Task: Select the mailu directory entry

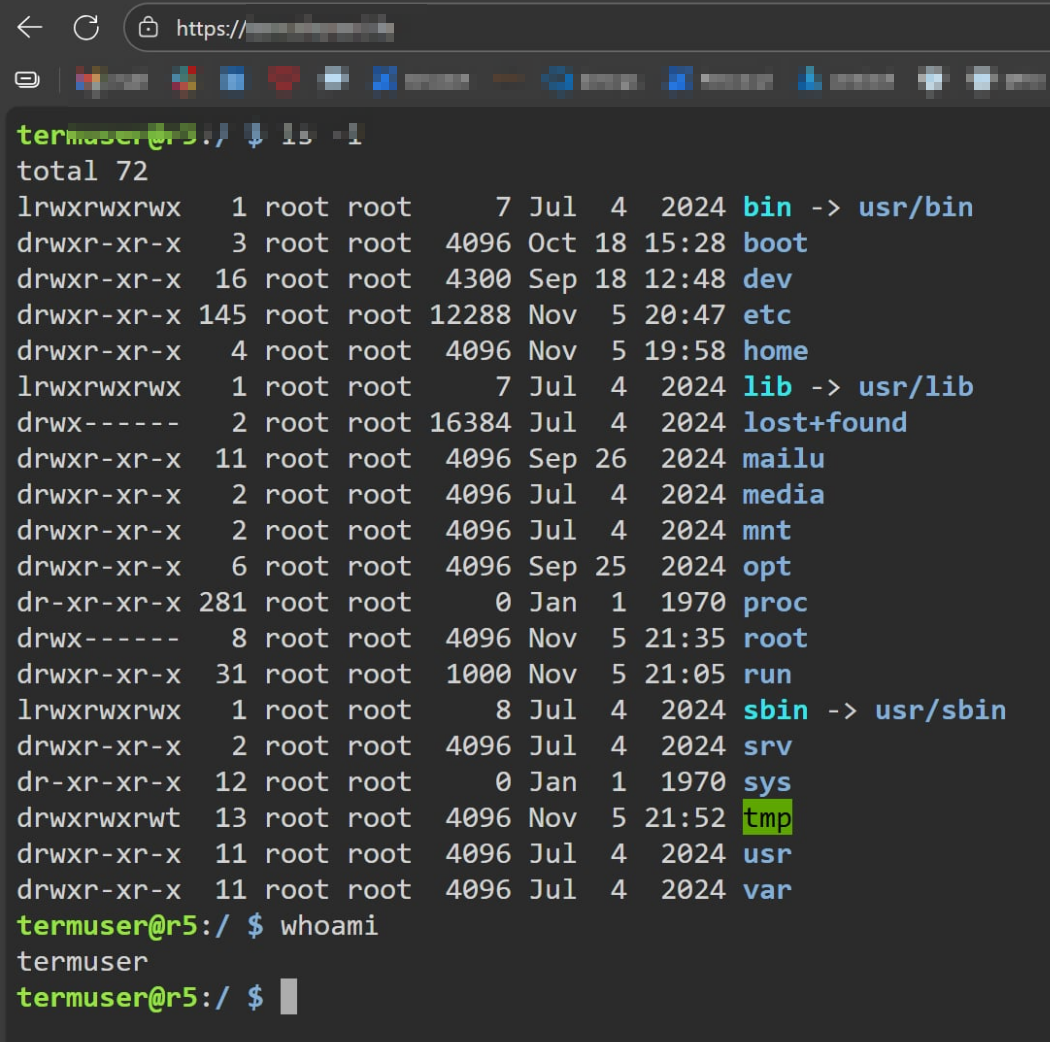Action: (x=783, y=458)
